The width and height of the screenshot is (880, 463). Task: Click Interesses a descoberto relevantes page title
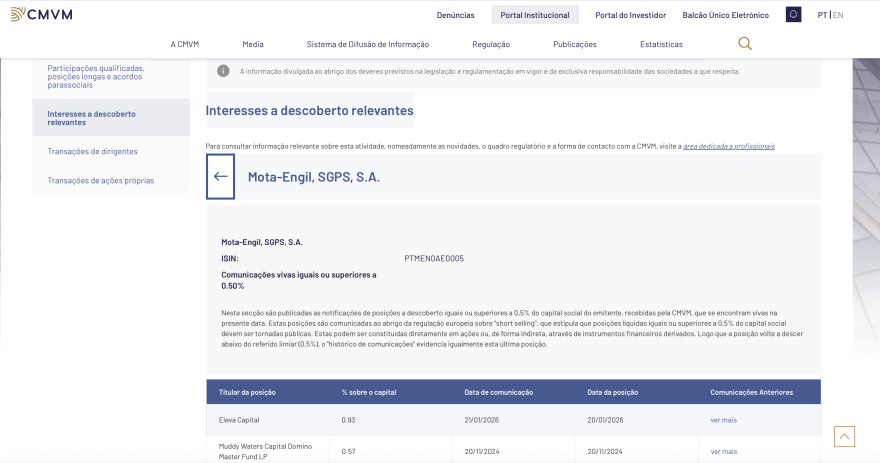pyautogui.click(x=309, y=111)
